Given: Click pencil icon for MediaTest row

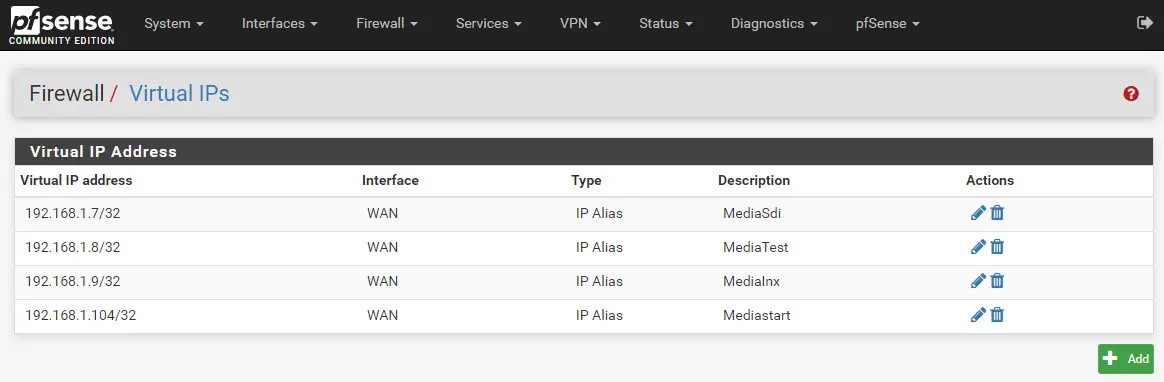Looking at the screenshot, I should point(978,247).
